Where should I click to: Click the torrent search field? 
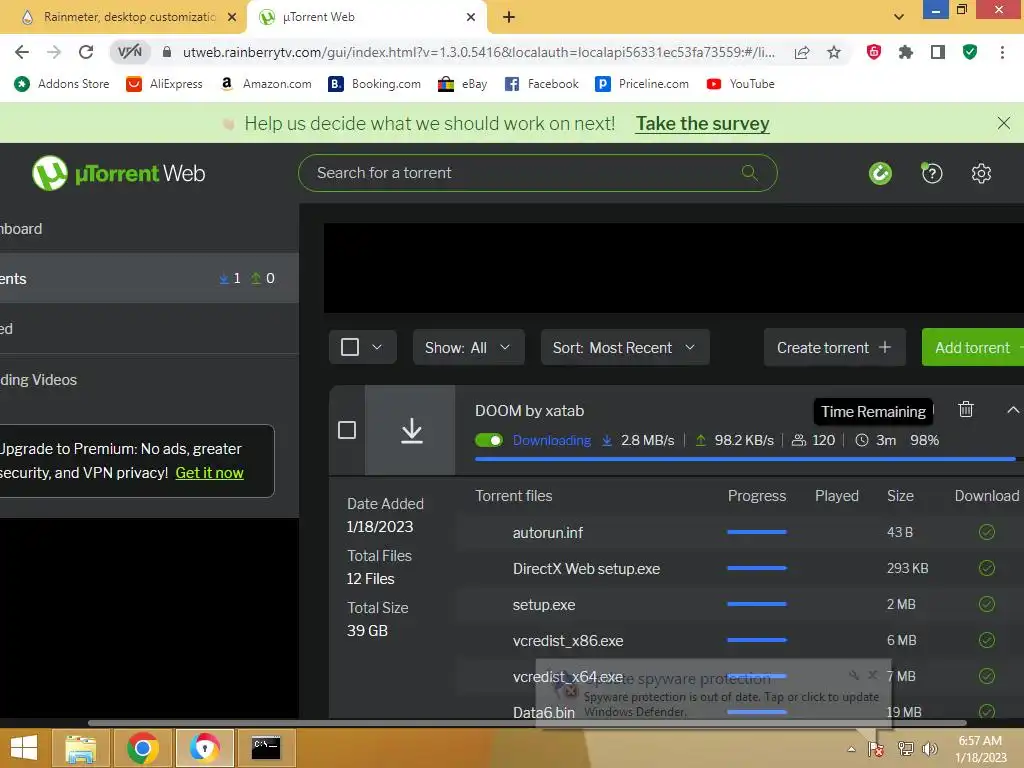tap(537, 173)
